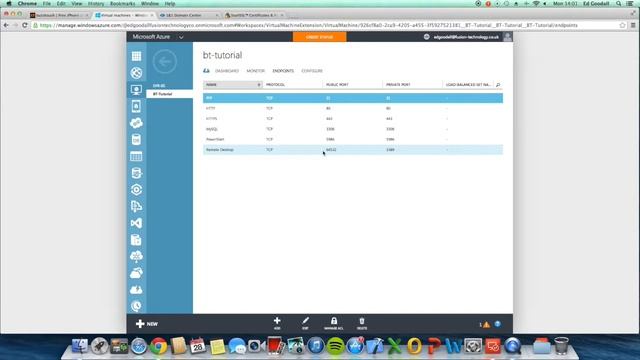
Task: Open SQL Databases cylinder icon
Action: click(136, 140)
